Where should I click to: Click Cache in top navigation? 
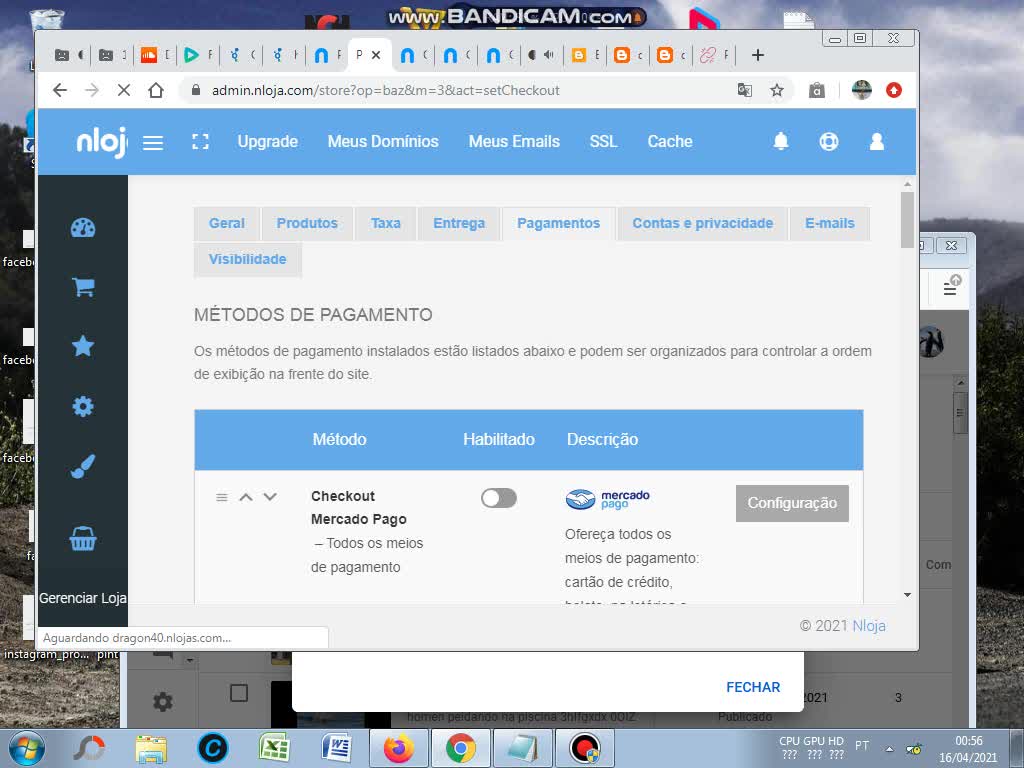[x=670, y=142]
